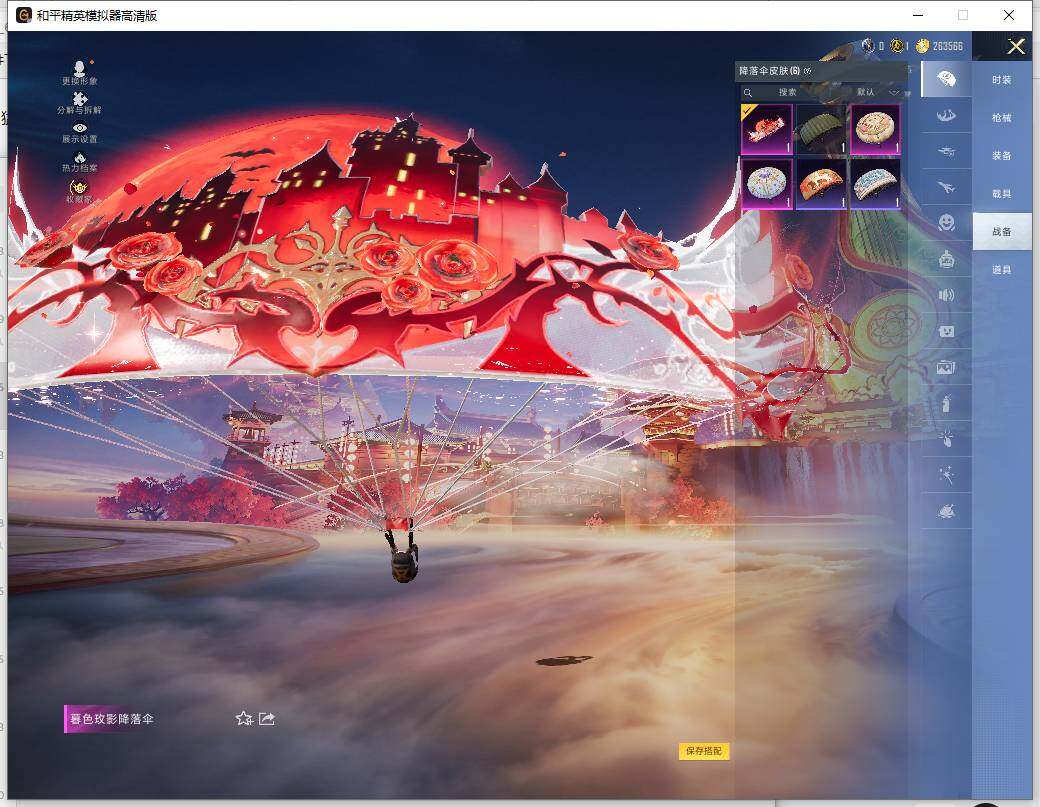Switch to the 载具 tab
The width and height of the screenshot is (1040, 807).
coord(1002,194)
